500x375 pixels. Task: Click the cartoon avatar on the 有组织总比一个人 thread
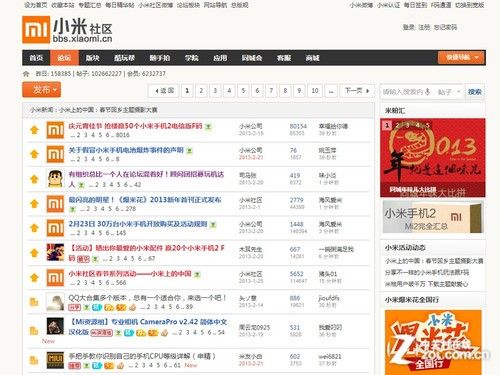pyautogui.click(x=55, y=179)
